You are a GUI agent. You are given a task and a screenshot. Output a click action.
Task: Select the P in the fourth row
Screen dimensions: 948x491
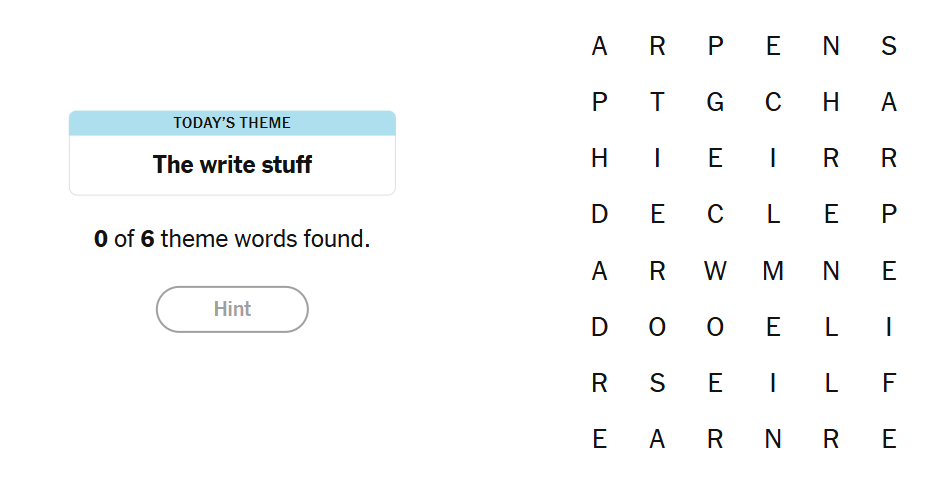[889, 215]
